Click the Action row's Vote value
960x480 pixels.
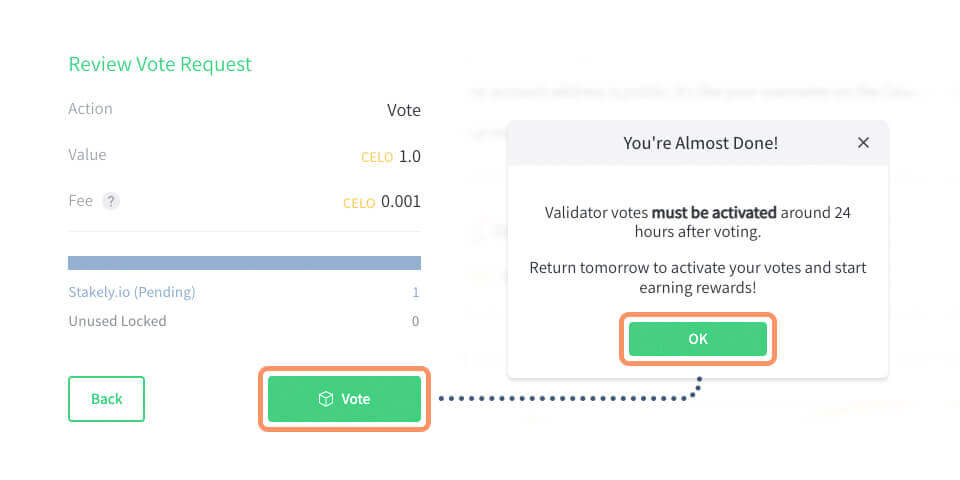(403, 110)
